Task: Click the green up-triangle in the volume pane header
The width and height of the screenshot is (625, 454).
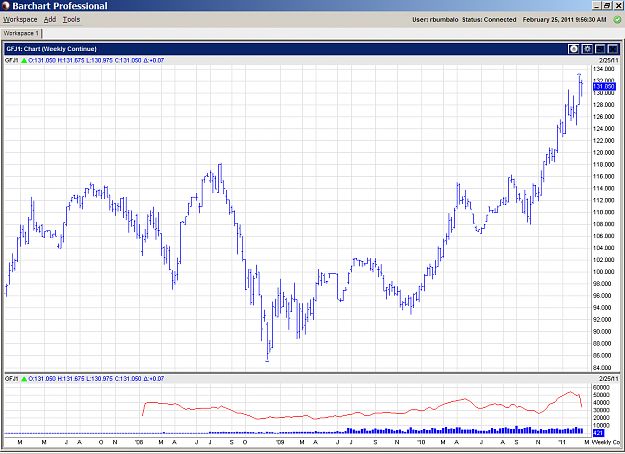Action: [x=24, y=379]
